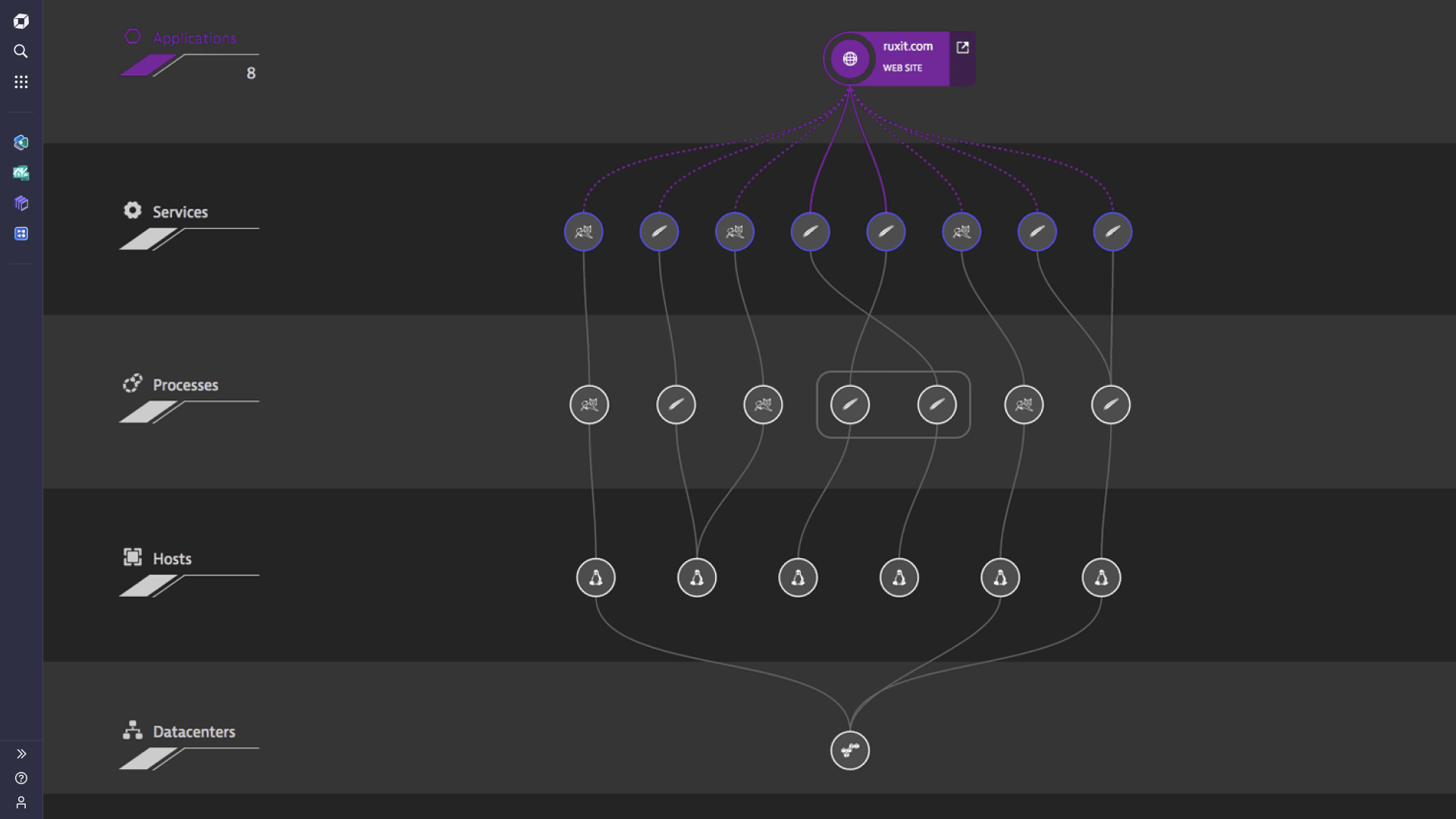Click the hexagon icon beside Applications
This screenshot has width=1456, height=819.
(x=133, y=36)
